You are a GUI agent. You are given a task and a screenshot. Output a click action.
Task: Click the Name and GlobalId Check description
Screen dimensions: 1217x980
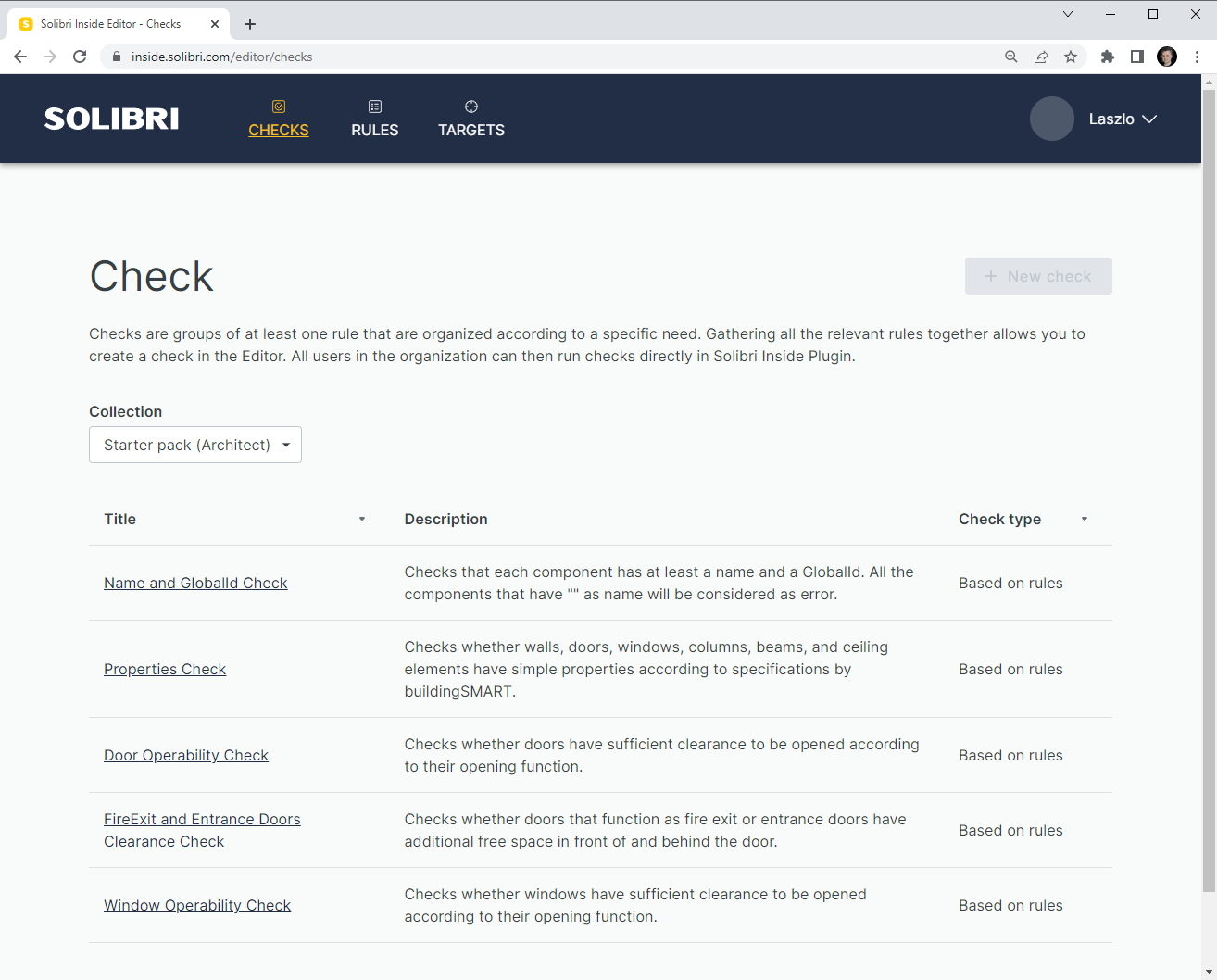[659, 583]
